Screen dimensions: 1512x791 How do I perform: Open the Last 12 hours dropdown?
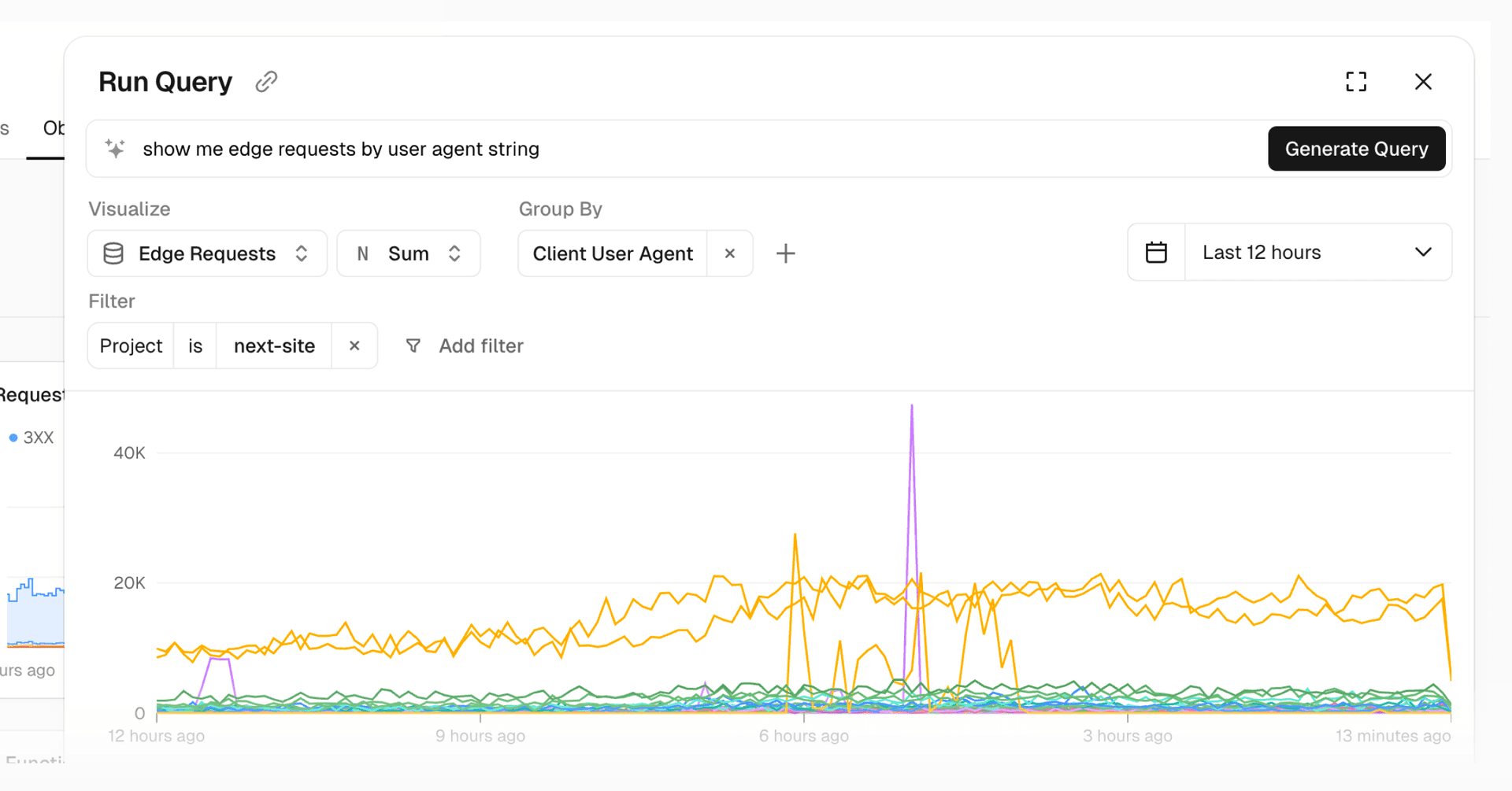pos(1317,253)
